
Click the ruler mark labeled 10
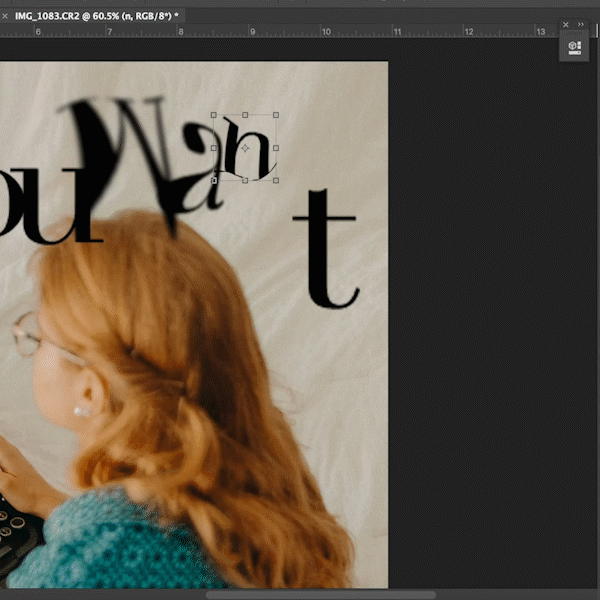[326, 32]
